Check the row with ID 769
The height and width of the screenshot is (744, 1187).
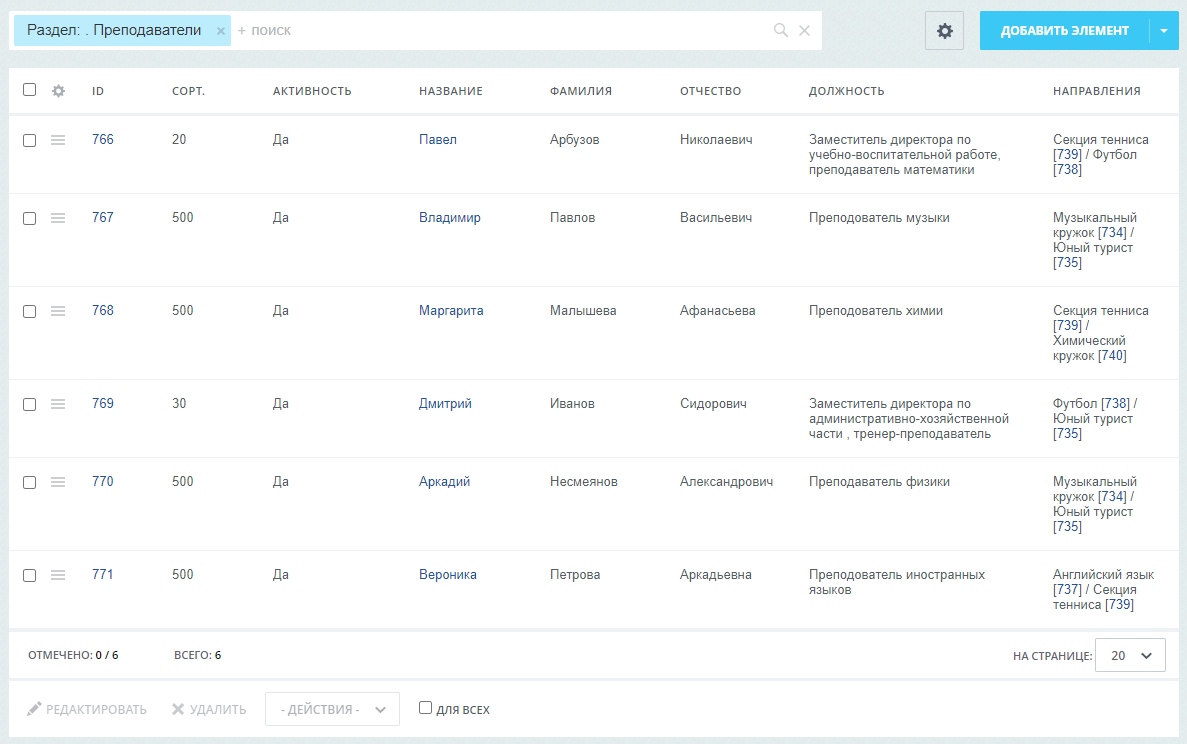(30, 404)
